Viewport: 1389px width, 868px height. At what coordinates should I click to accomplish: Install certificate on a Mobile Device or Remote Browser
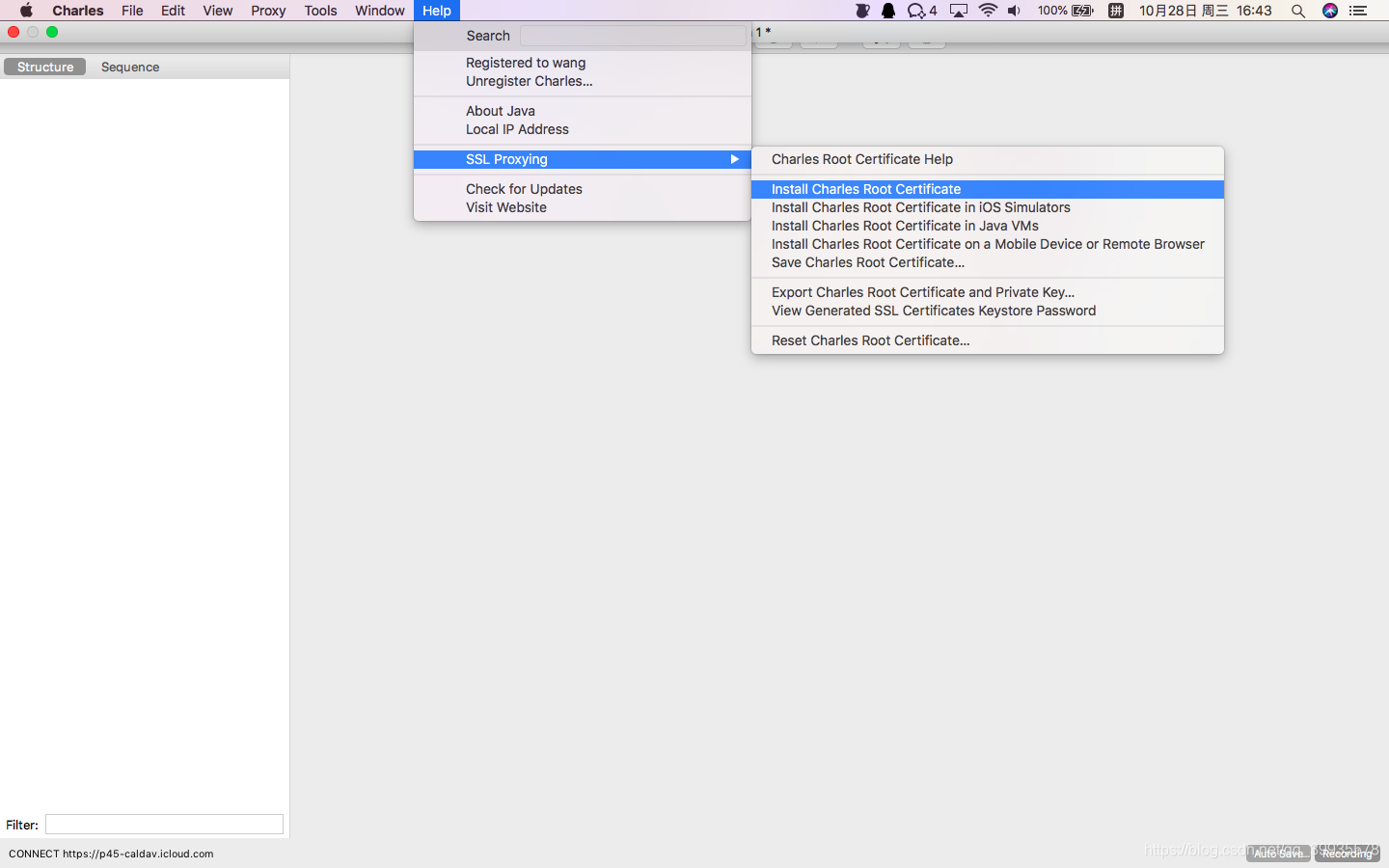(988, 244)
